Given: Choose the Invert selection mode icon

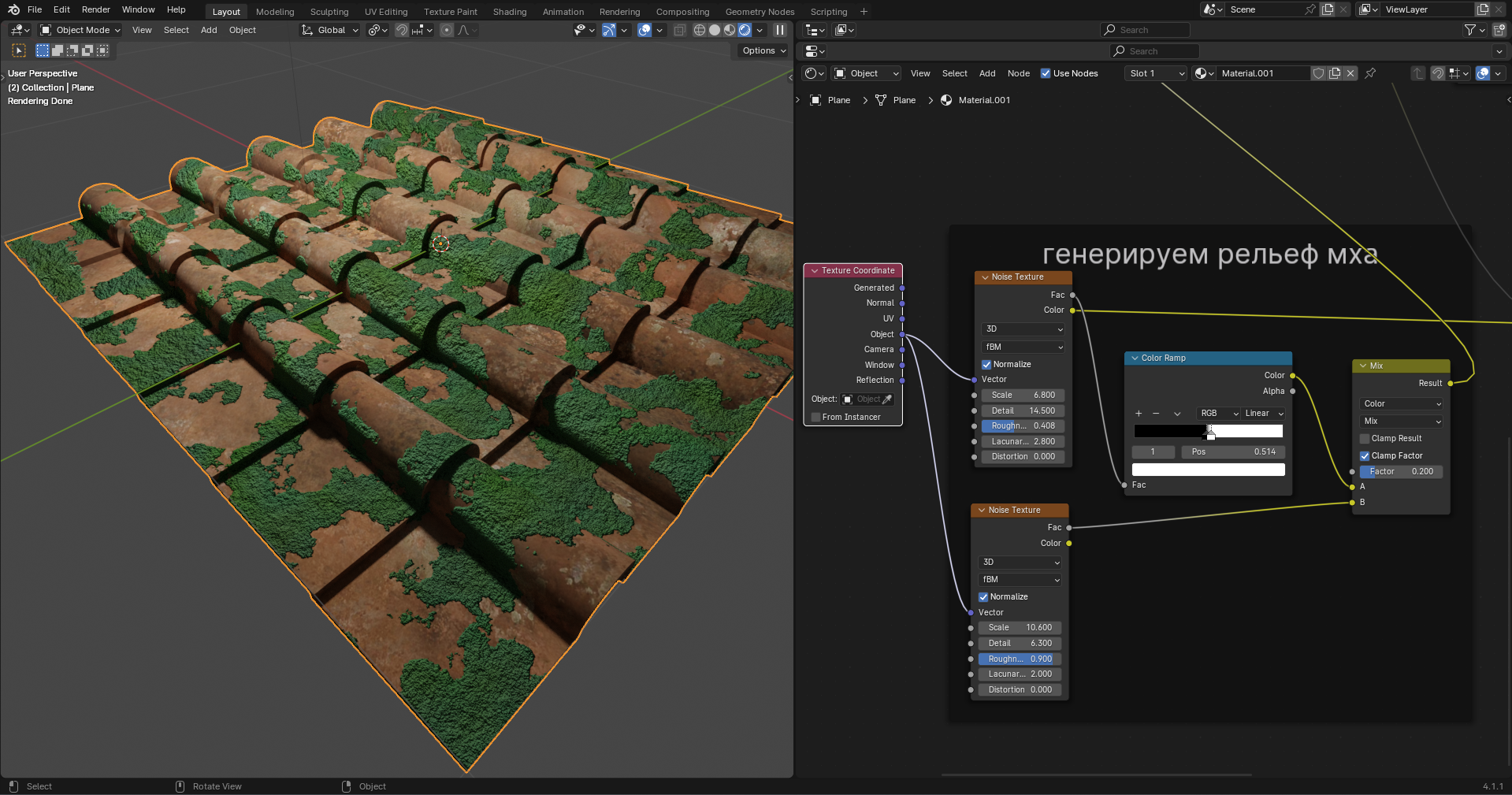Looking at the screenshot, I should coord(87,50).
